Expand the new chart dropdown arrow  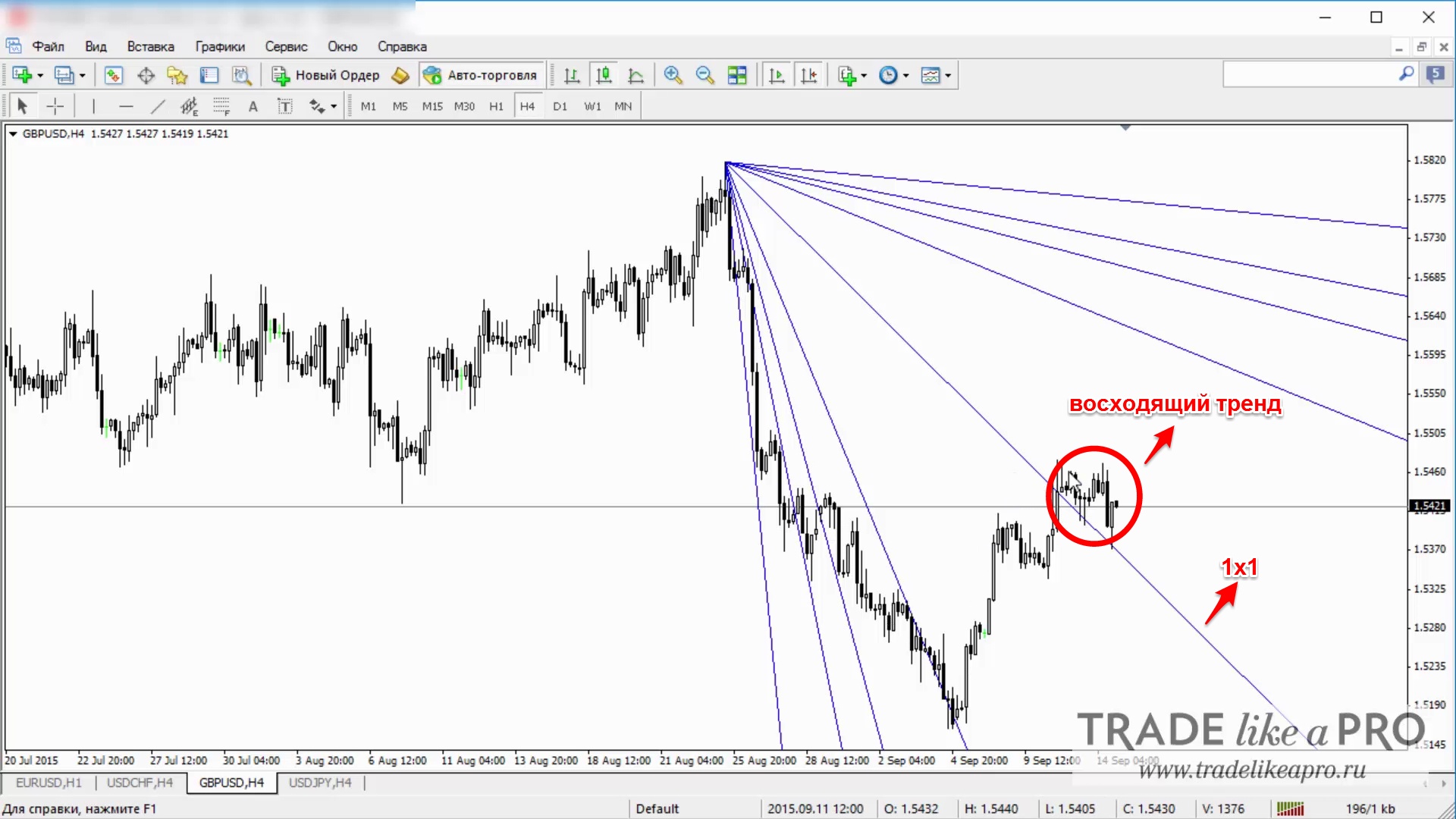pos(40,75)
